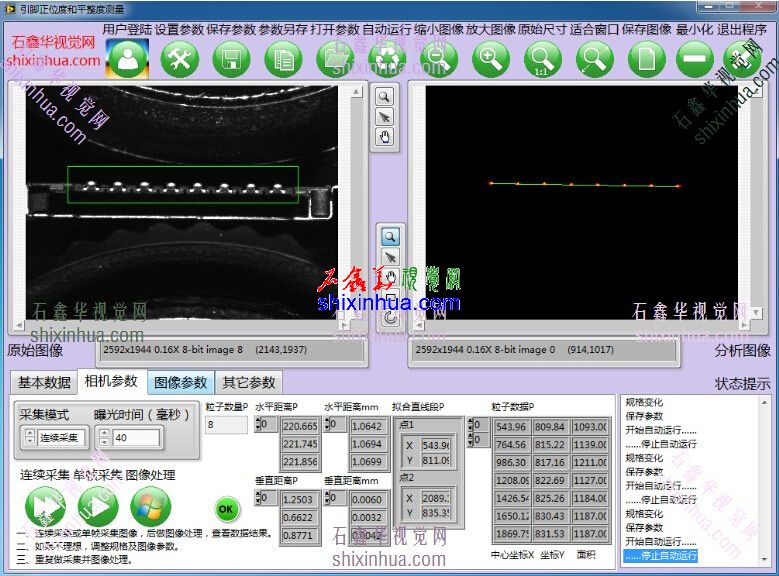
Task: Click the 曝光时间 value field showing 40
Action: [135, 438]
